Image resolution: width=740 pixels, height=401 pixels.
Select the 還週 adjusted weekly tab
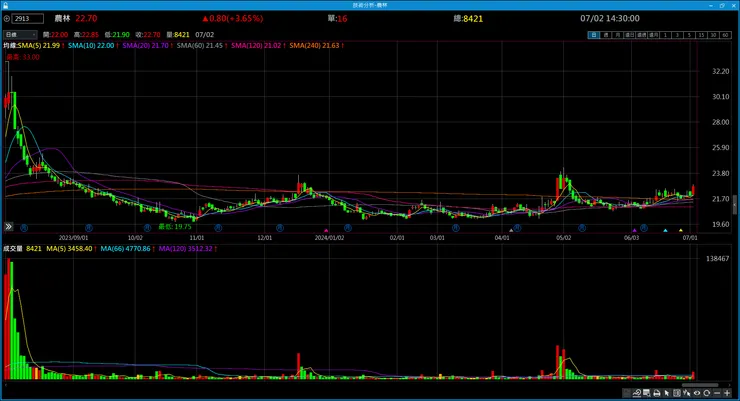coord(642,35)
